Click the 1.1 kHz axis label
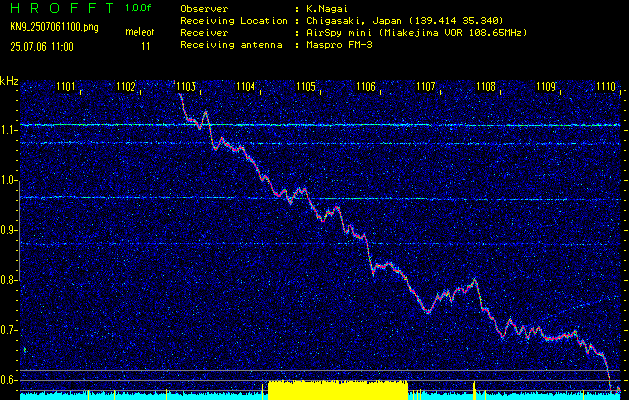Screen dimensions: 629x400 coord(9,130)
